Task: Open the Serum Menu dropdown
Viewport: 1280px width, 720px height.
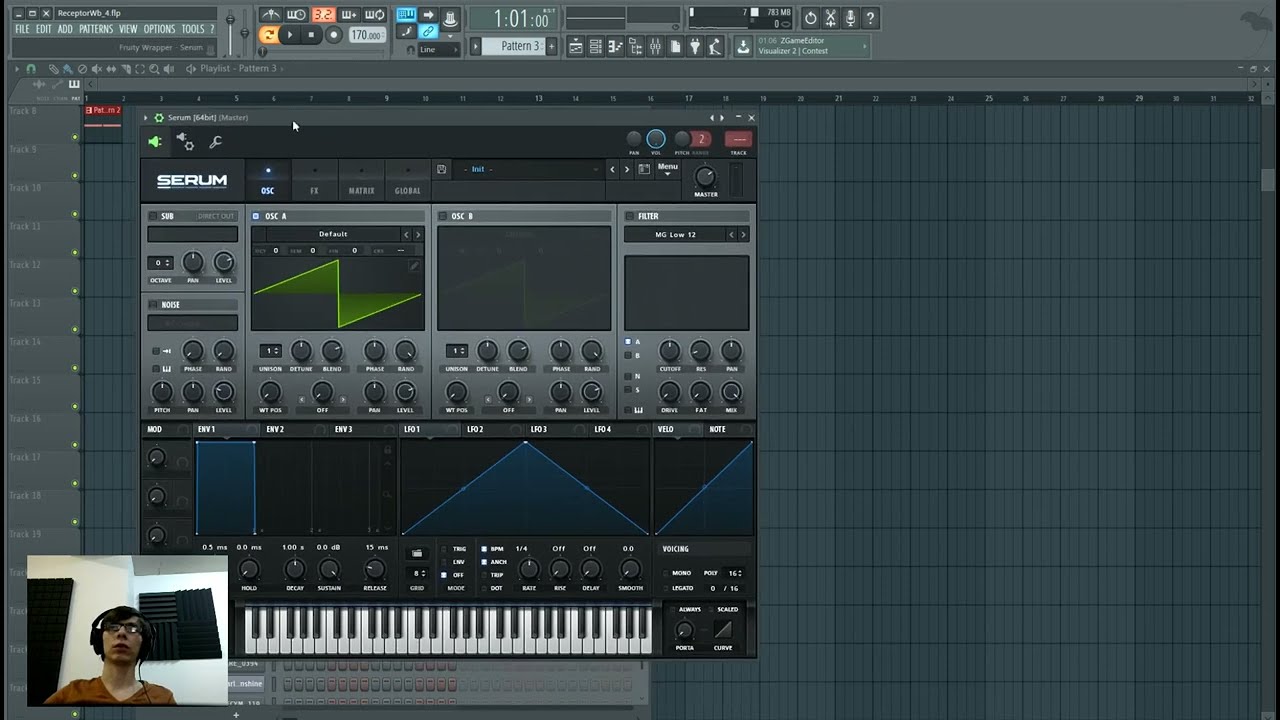Action: tap(668, 169)
